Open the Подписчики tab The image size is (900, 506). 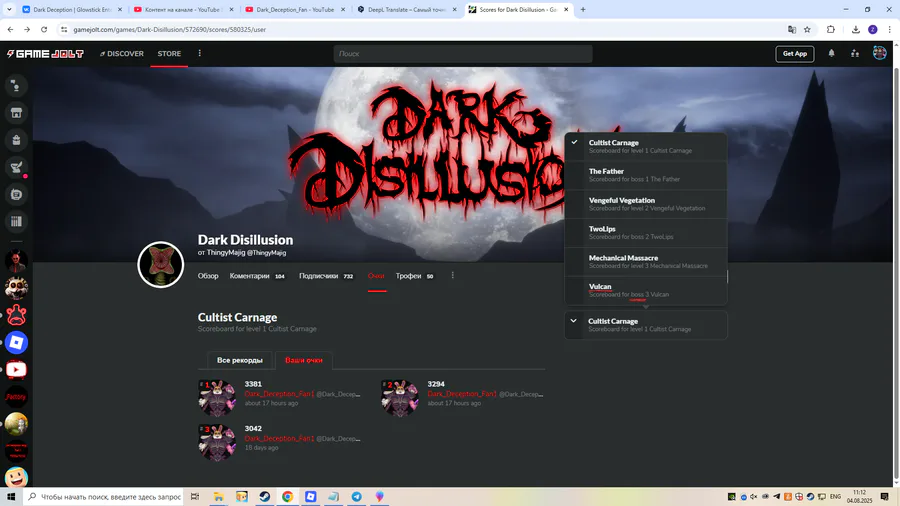[x=326, y=276]
